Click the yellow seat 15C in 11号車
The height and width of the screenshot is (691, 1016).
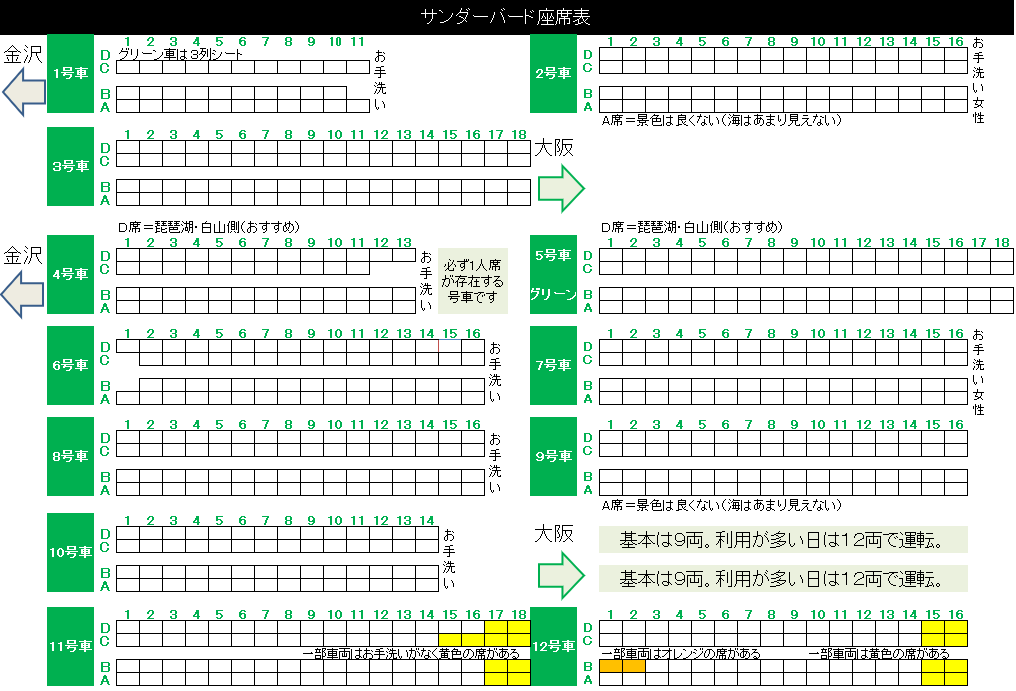tap(450, 640)
